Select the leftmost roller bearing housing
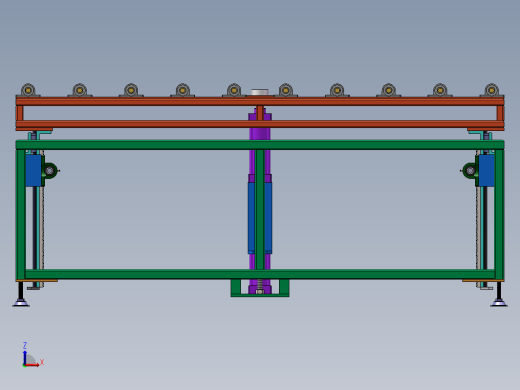 coord(28,90)
